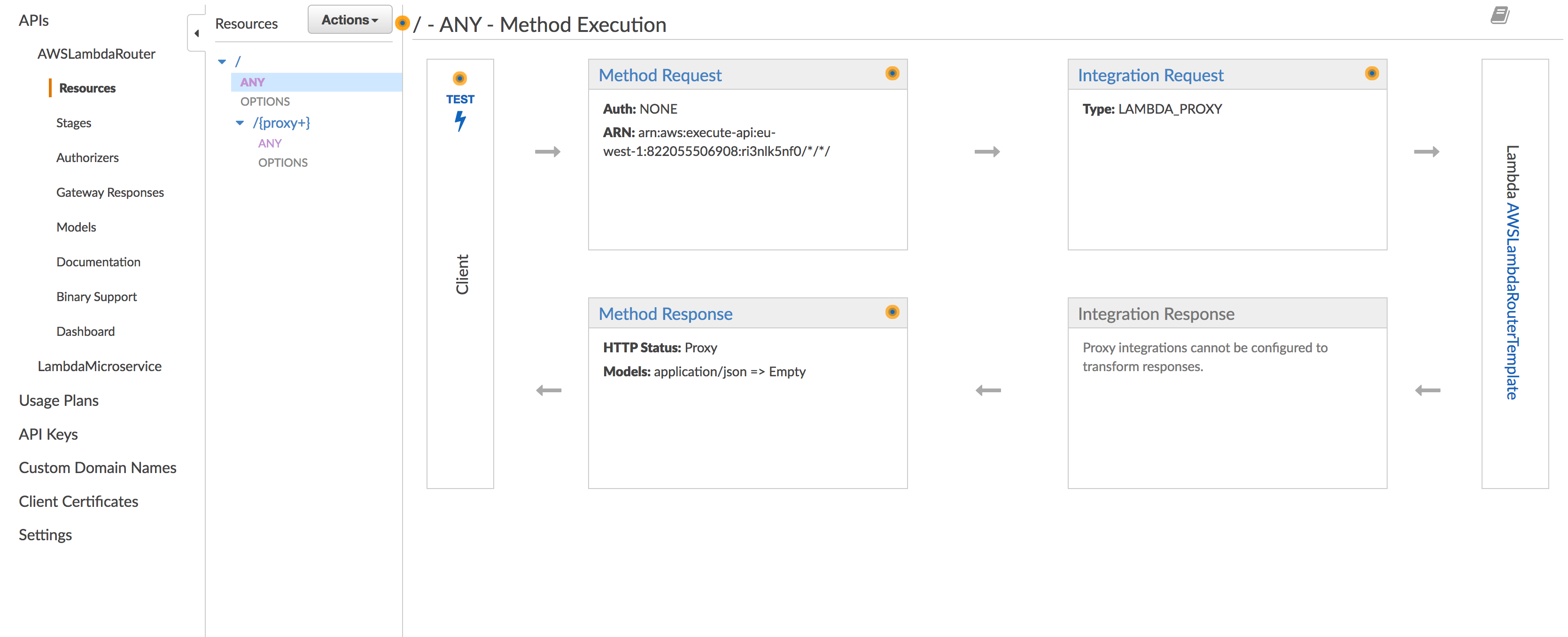Select the /{proxy+} resource
This screenshot has width=1568, height=637.
tap(281, 123)
